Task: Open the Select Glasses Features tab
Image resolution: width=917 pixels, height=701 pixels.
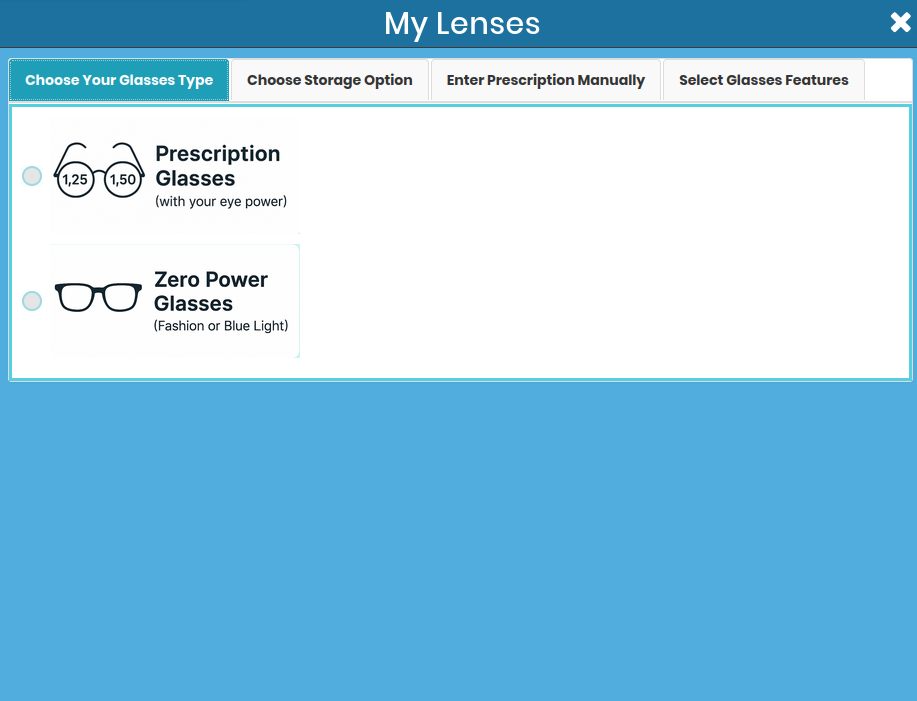Action: [x=764, y=80]
